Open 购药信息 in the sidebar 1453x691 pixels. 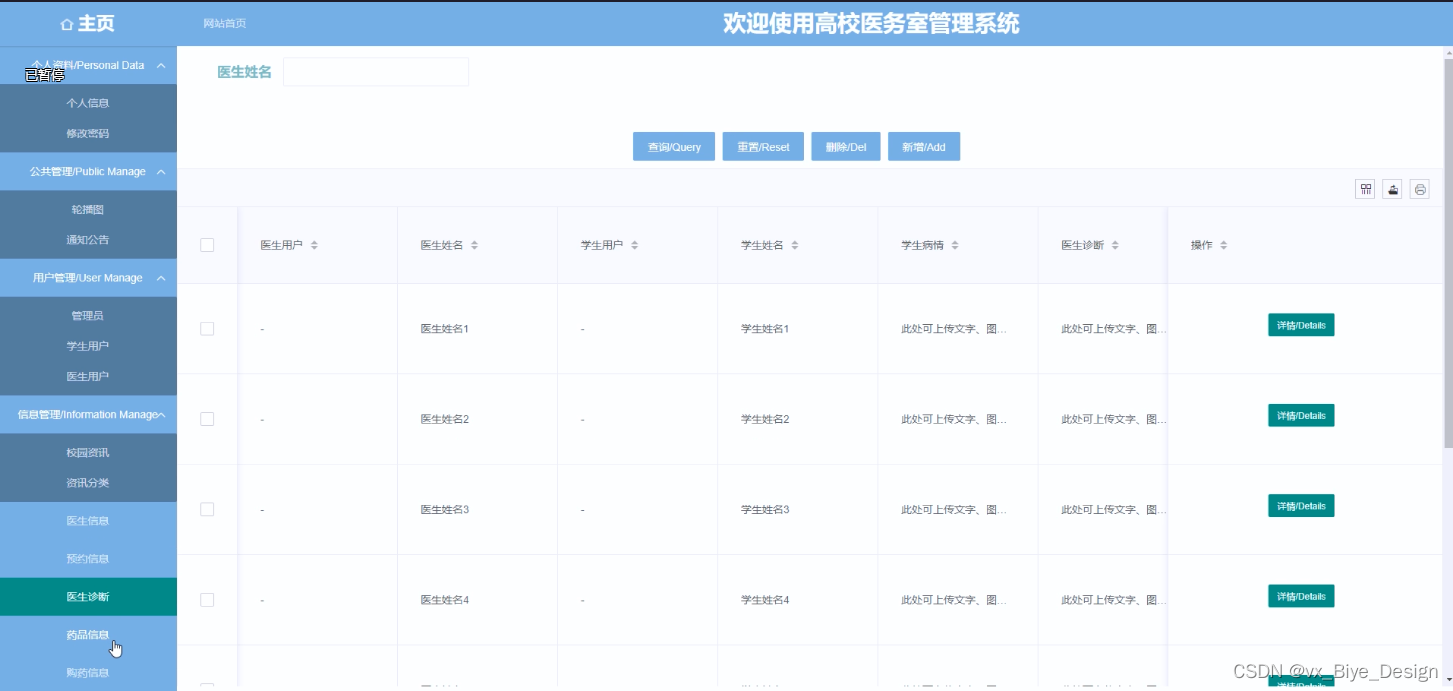88,673
